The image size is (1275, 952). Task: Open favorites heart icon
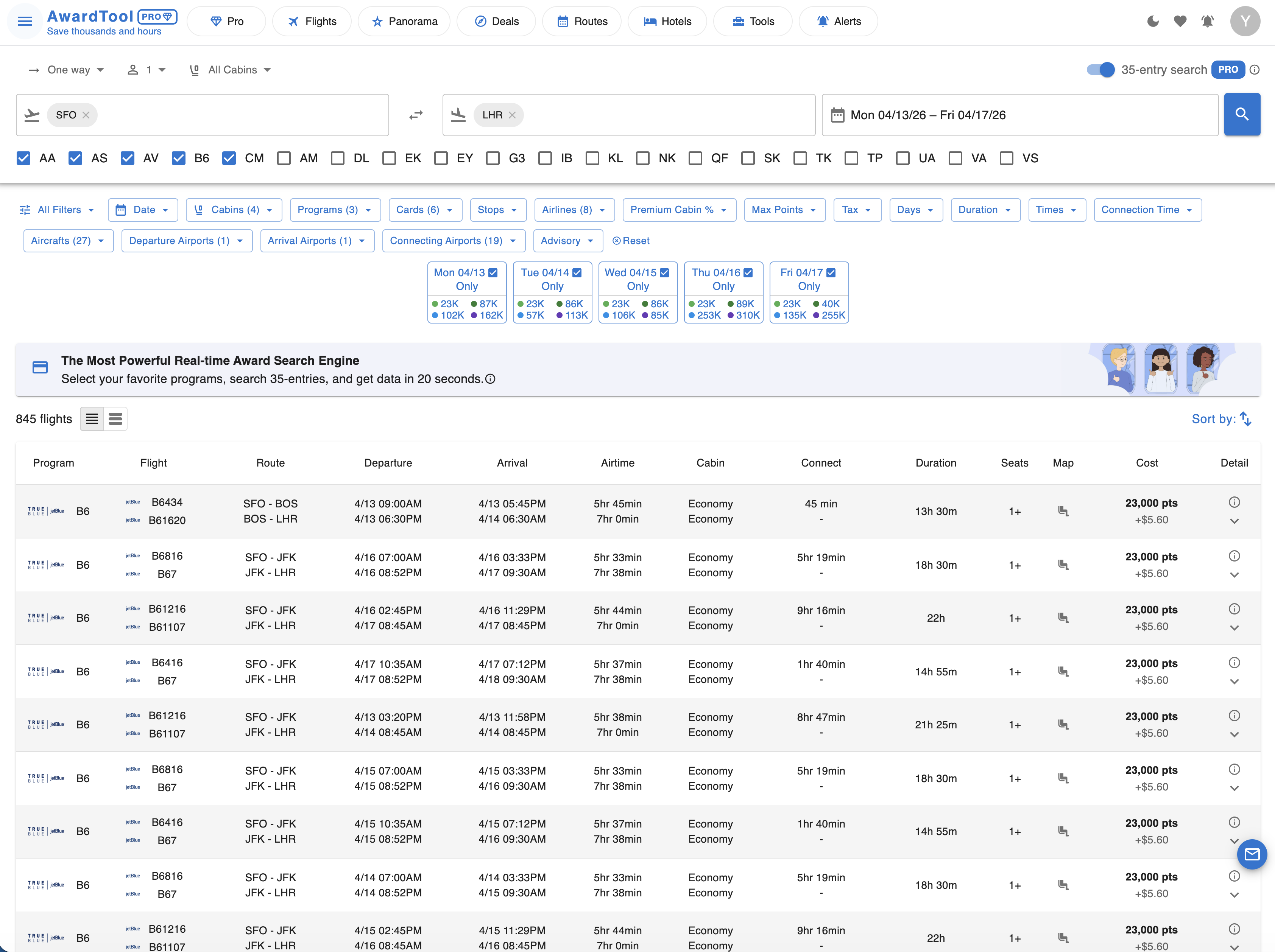(x=1180, y=21)
